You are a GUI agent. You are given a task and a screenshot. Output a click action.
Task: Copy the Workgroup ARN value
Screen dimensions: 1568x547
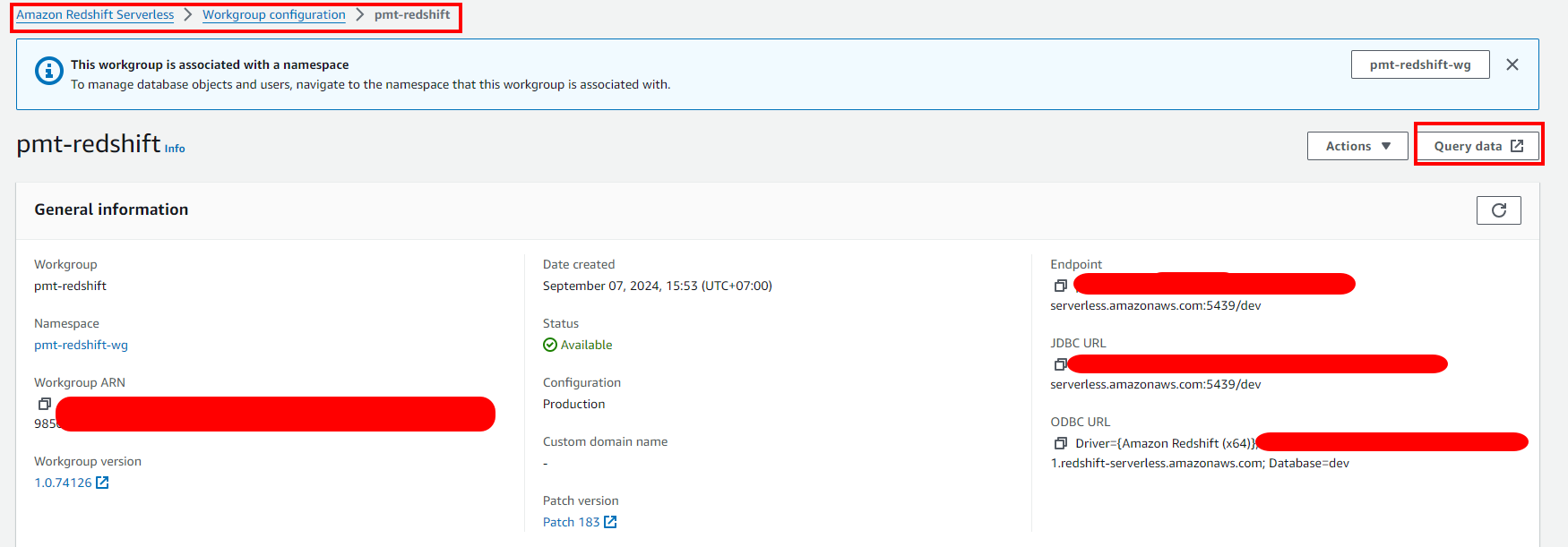click(x=44, y=404)
